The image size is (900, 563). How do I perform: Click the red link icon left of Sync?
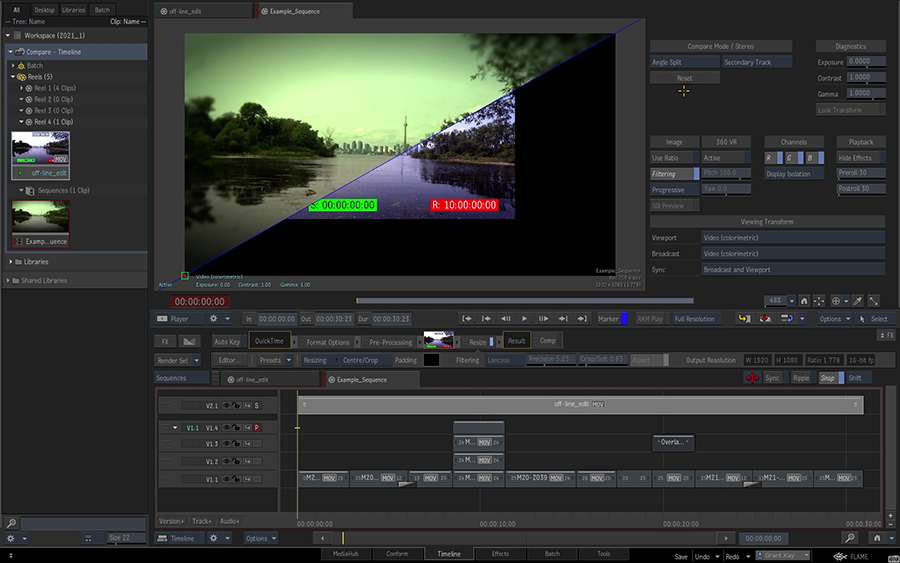pos(751,378)
